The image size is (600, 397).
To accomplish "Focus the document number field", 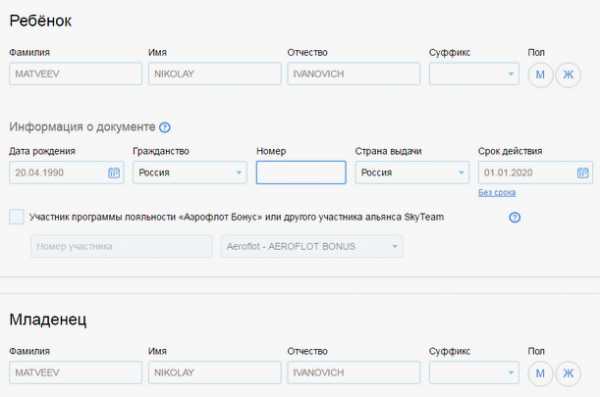I will [x=301, y=173].
